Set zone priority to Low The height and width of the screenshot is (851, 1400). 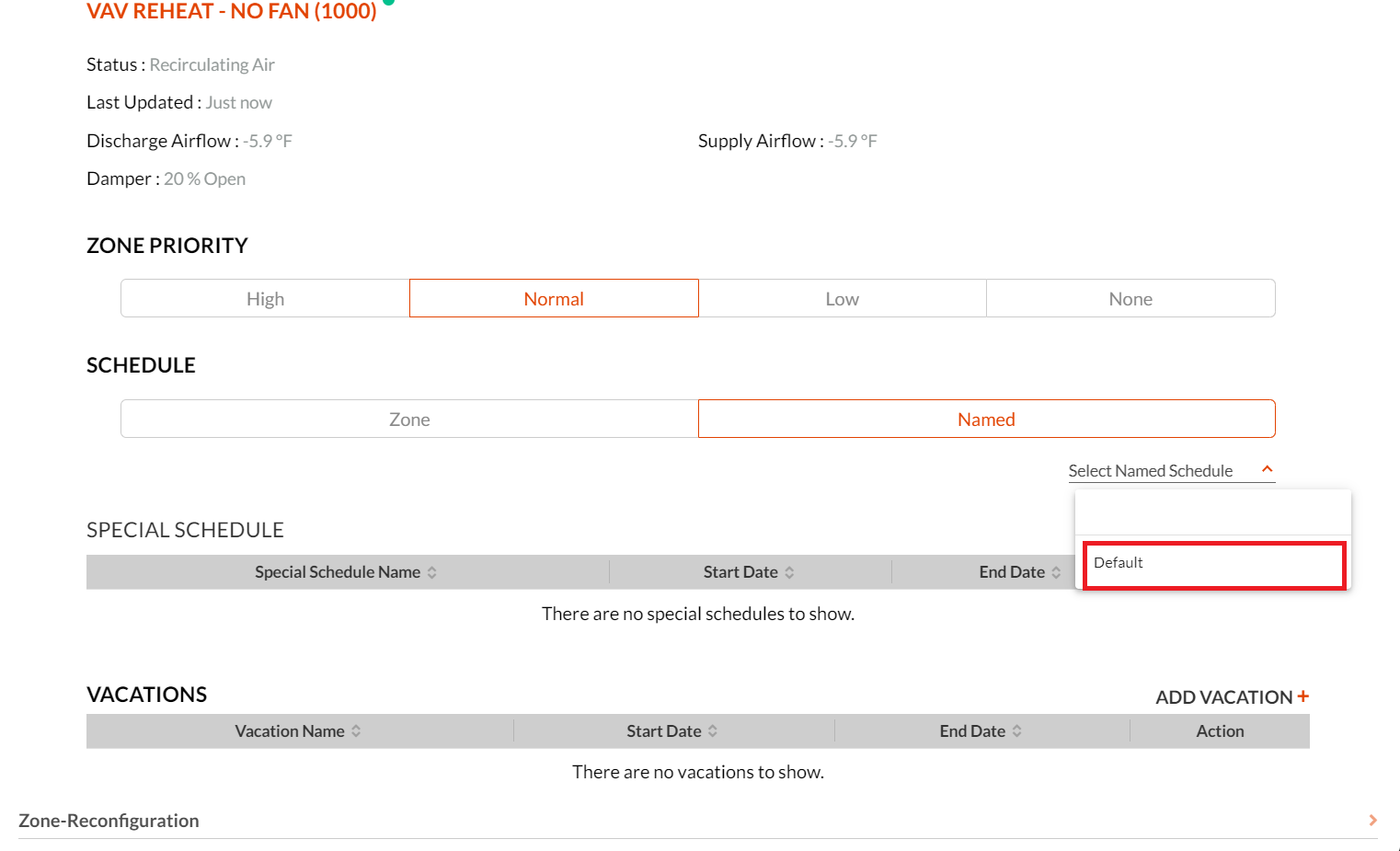[842, 299]
